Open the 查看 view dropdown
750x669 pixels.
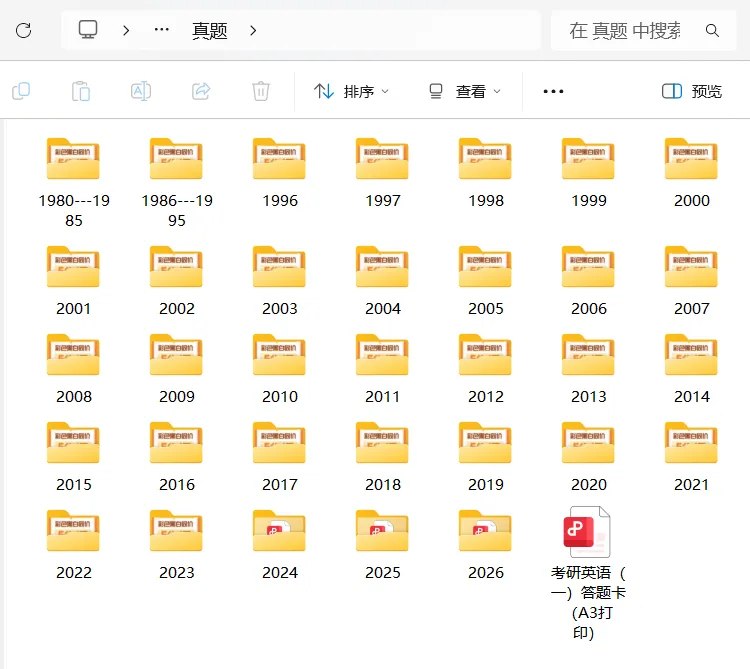tap(464, 91)
